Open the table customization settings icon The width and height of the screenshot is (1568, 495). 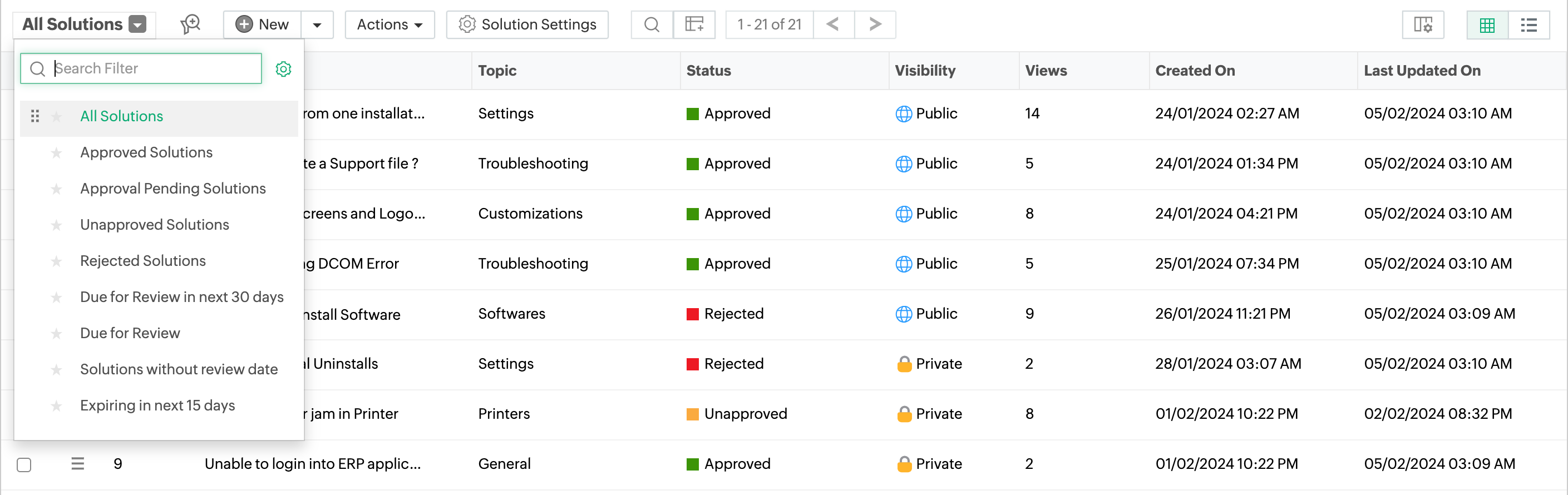pyautogui.click(x=1423, y=25)
